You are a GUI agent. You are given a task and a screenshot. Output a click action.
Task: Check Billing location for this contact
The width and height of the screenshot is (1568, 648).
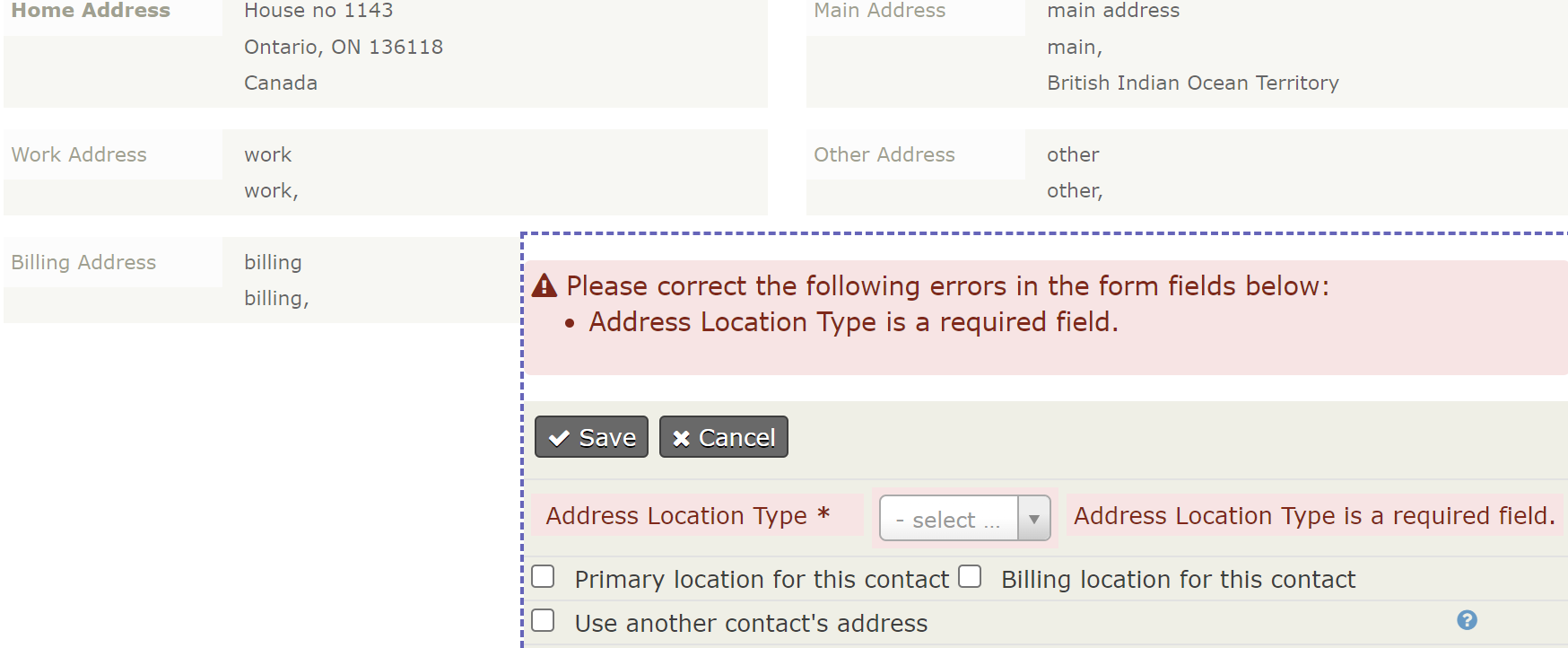coord(970,576)
